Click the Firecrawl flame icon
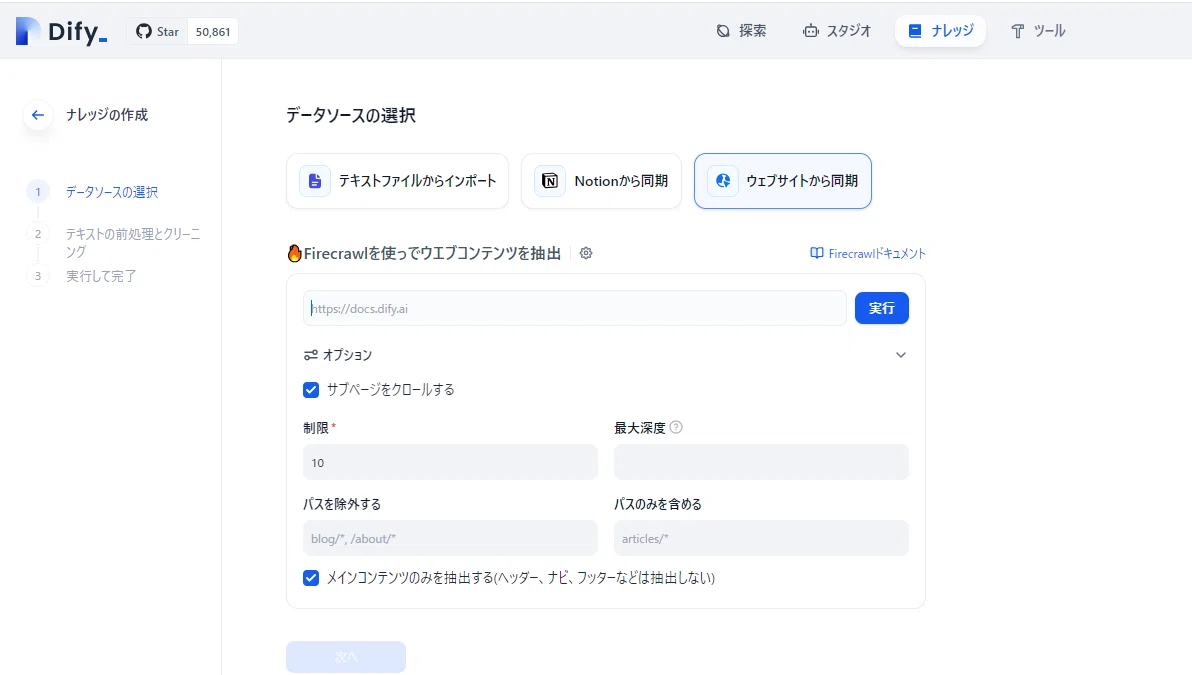The width and height of the screenshot is (1192, 675). pyautogui.click(x=294, y=253)
